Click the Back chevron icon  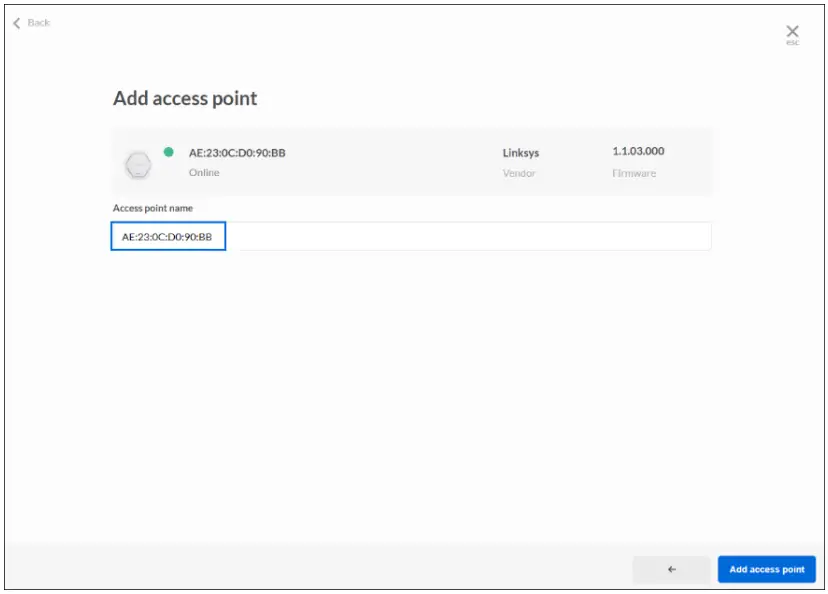16,23
